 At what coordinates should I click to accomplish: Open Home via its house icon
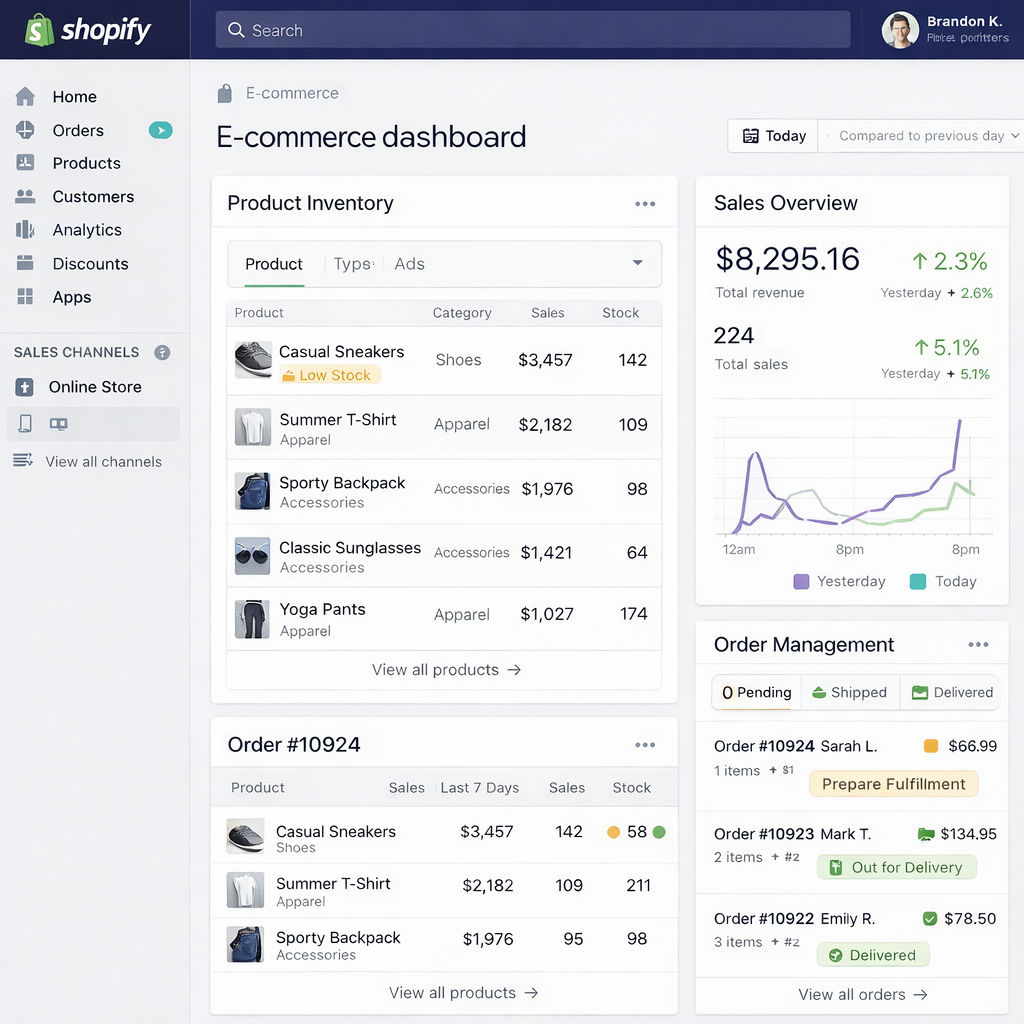pos(25,97)
